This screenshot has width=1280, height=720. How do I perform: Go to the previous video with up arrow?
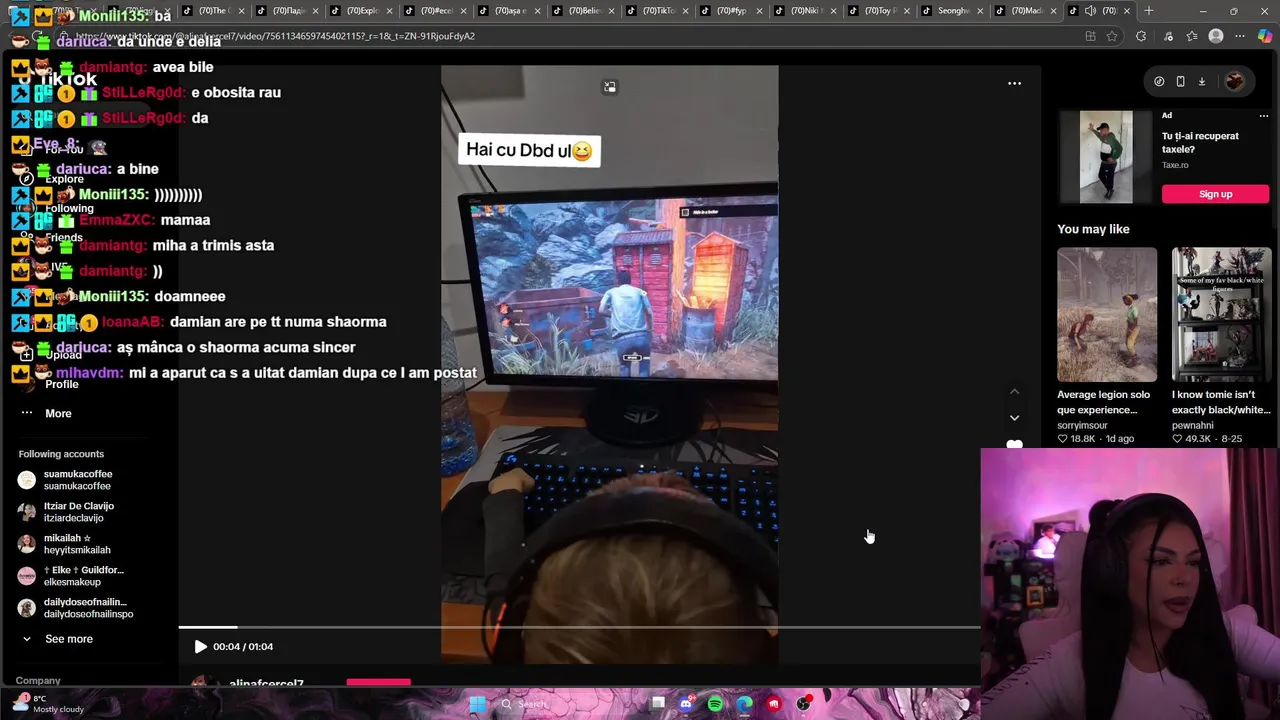tap(1014, 391)
